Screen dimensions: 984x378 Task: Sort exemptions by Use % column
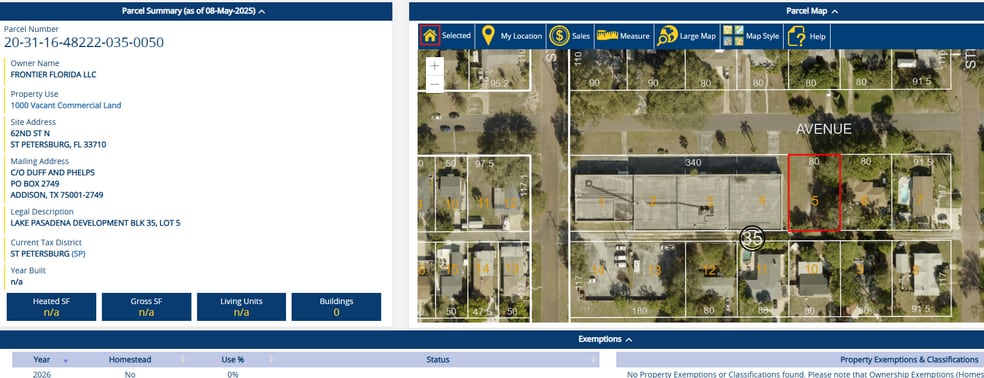pos(232,360)
